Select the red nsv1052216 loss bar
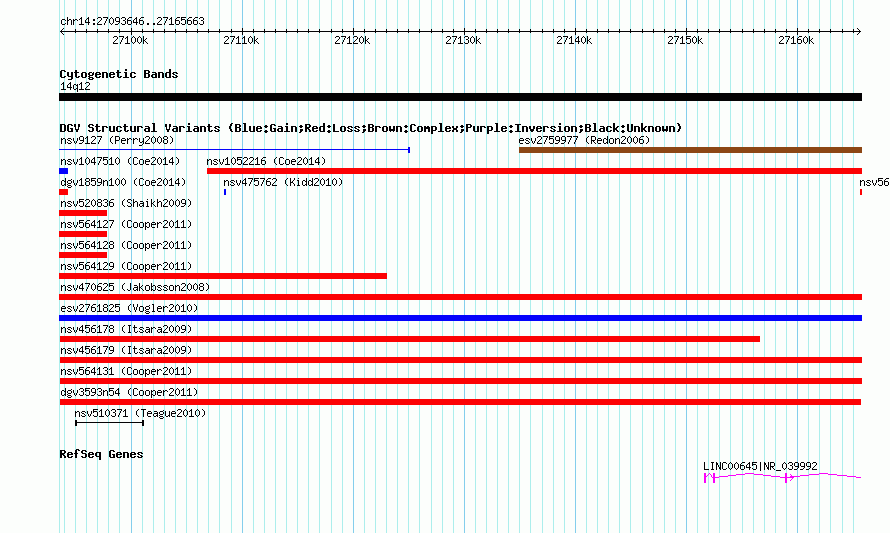Viewport: 890px width, 533px height. point(535,171)
